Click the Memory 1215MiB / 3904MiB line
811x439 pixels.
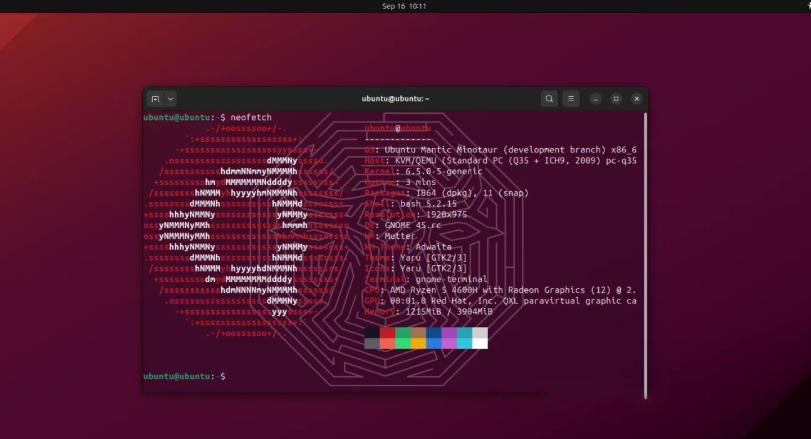point(428,312)
